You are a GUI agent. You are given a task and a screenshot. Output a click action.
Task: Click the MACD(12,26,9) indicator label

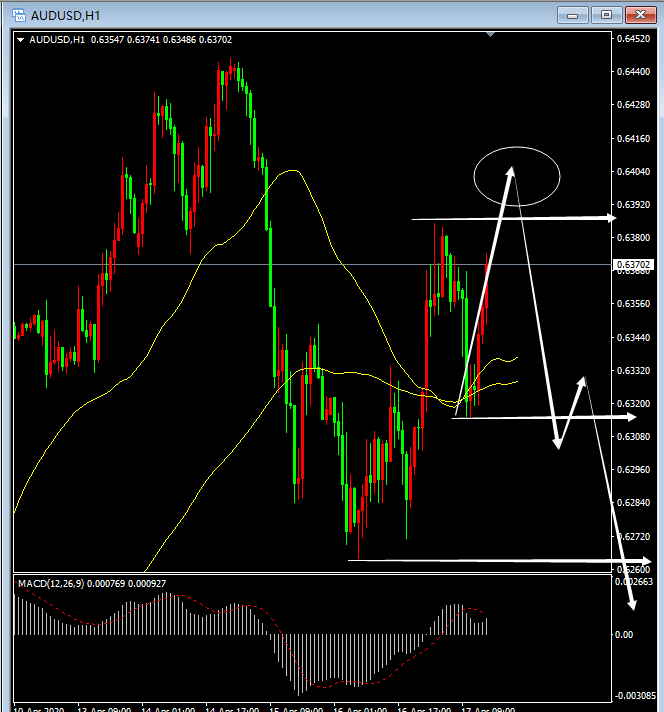[51, 583]
